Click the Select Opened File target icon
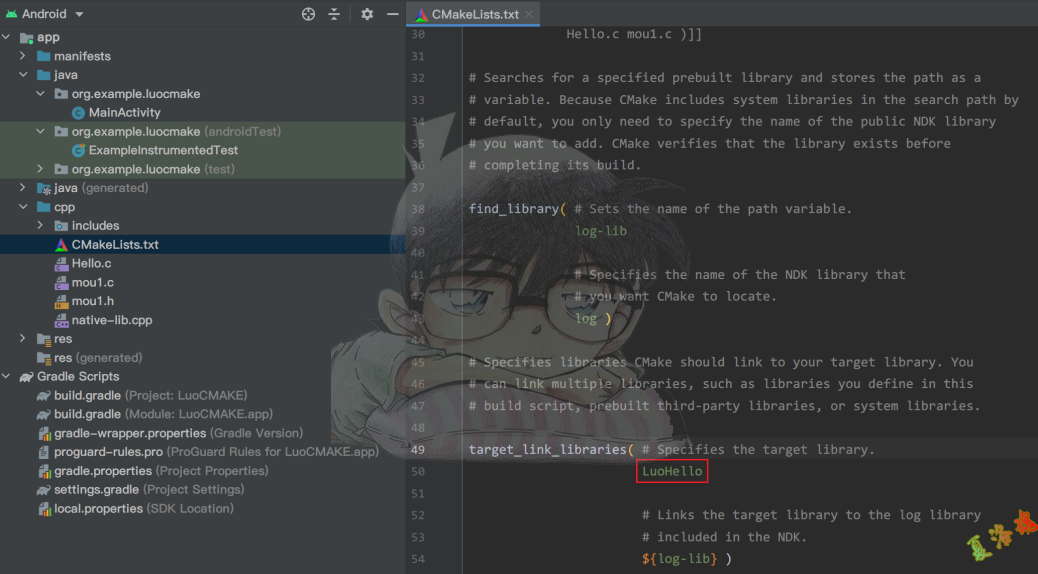This screenshot has height=574, width=1038. 308,14
